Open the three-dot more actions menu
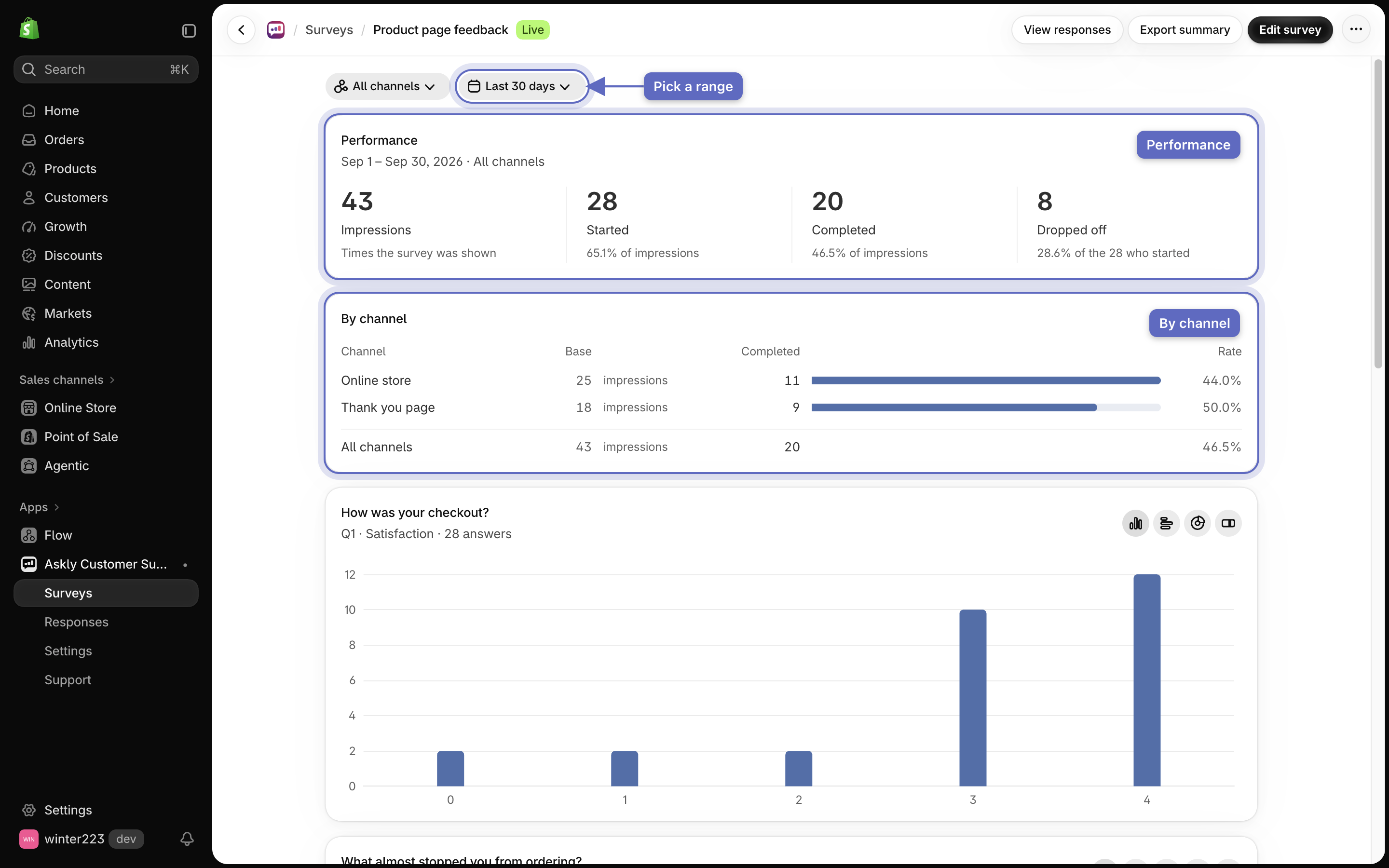This screenshot has height=868, width=1389. click(x=1356, y=30)
